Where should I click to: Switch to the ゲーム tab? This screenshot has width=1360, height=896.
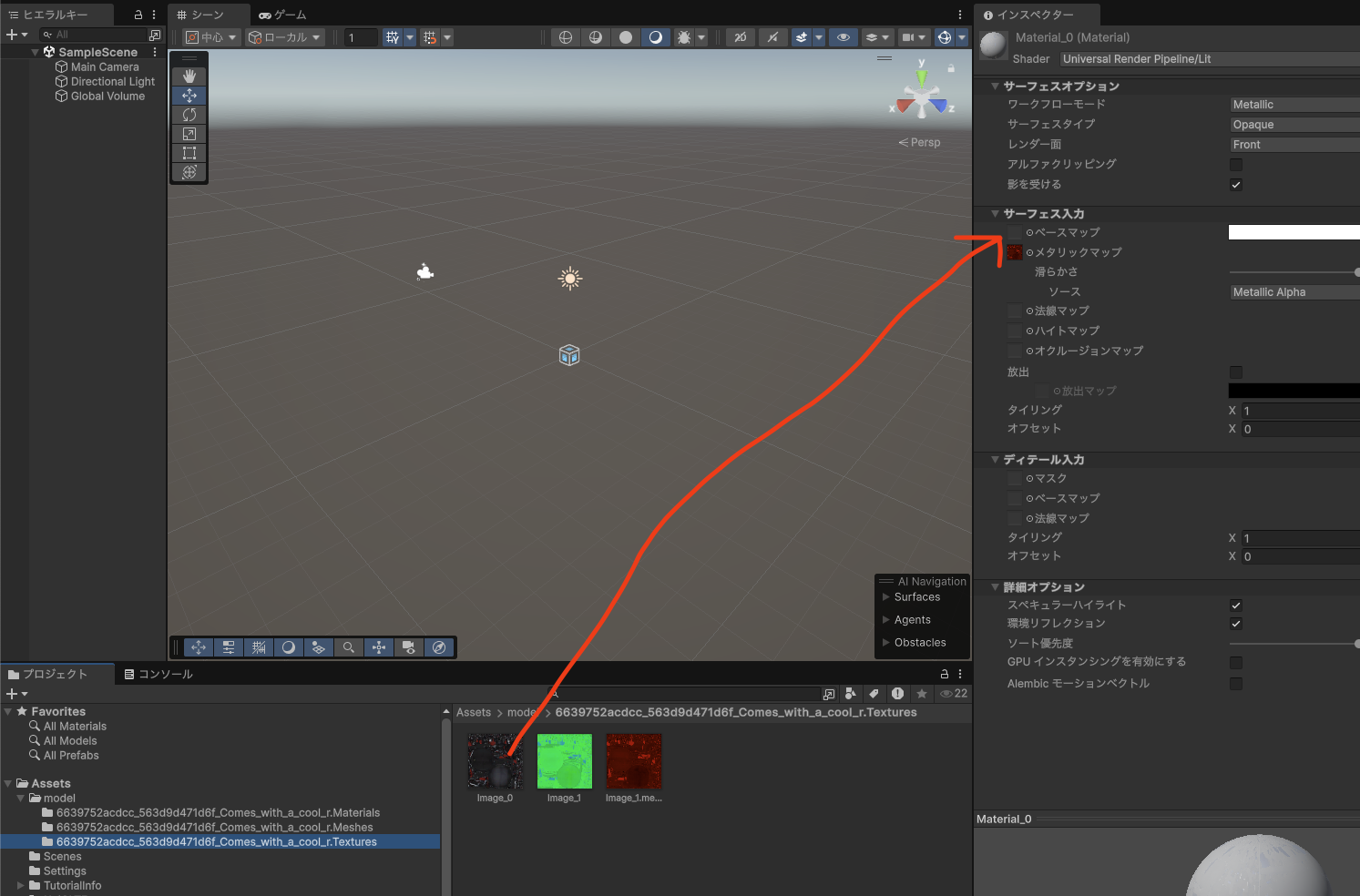point(284,15)
